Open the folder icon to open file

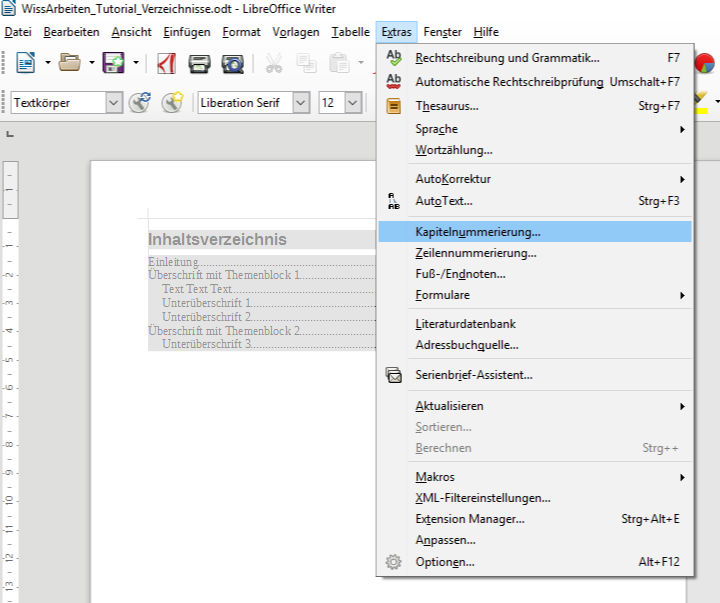(x=69, y=63)
